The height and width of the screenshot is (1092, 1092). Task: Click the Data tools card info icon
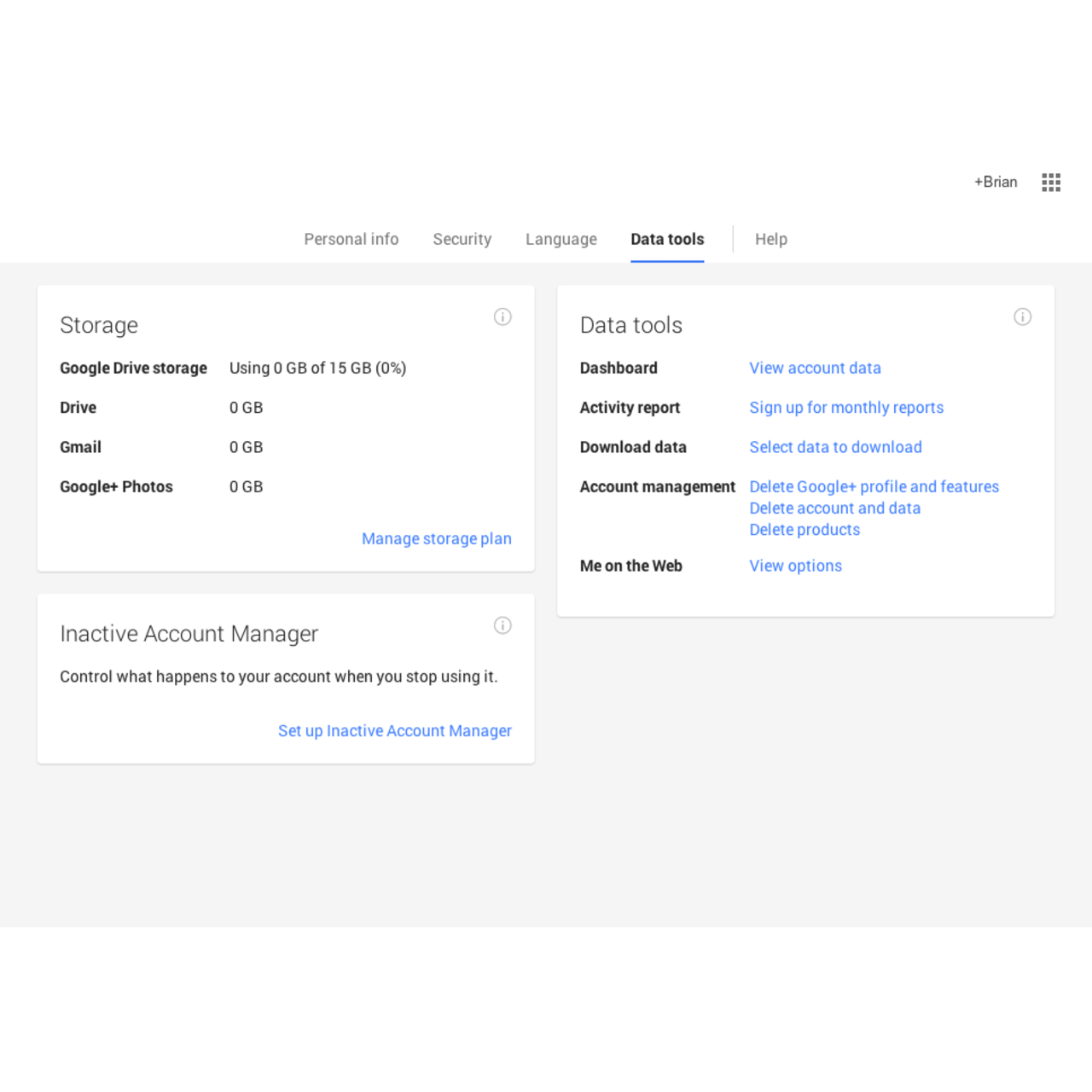(x=1022, y=317)
